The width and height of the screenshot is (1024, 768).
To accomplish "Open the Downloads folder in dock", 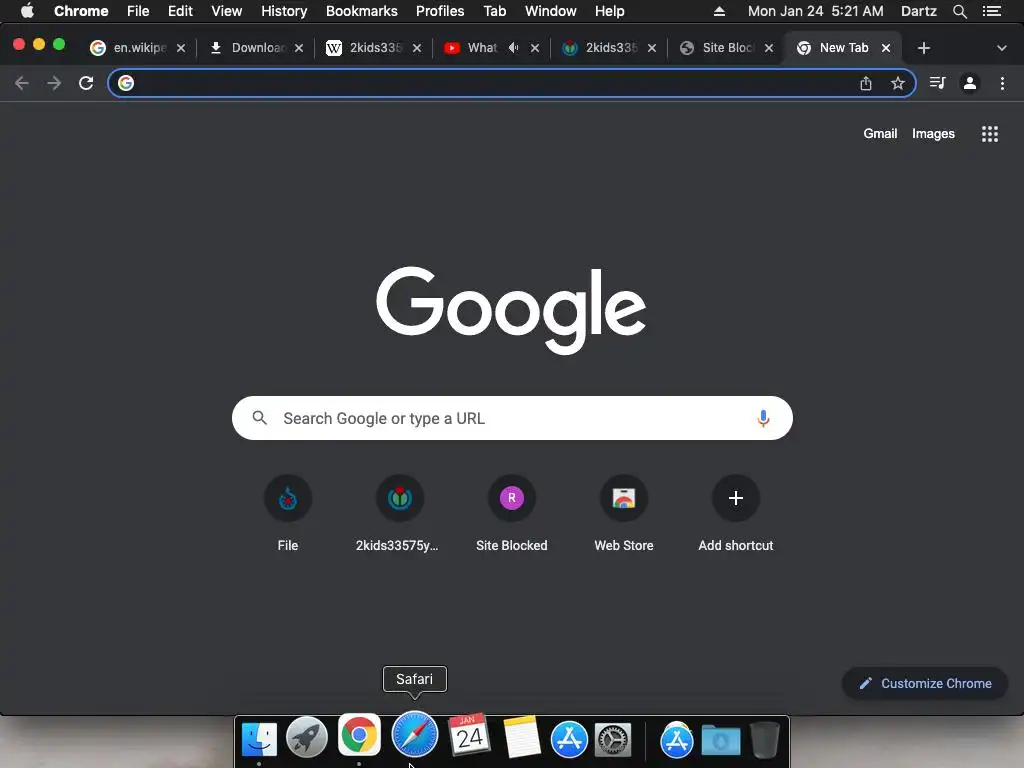I will click(721, 740).
